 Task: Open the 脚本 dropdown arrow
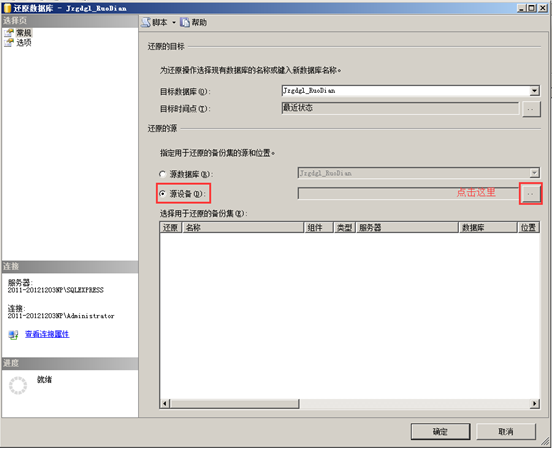[174, 23]
